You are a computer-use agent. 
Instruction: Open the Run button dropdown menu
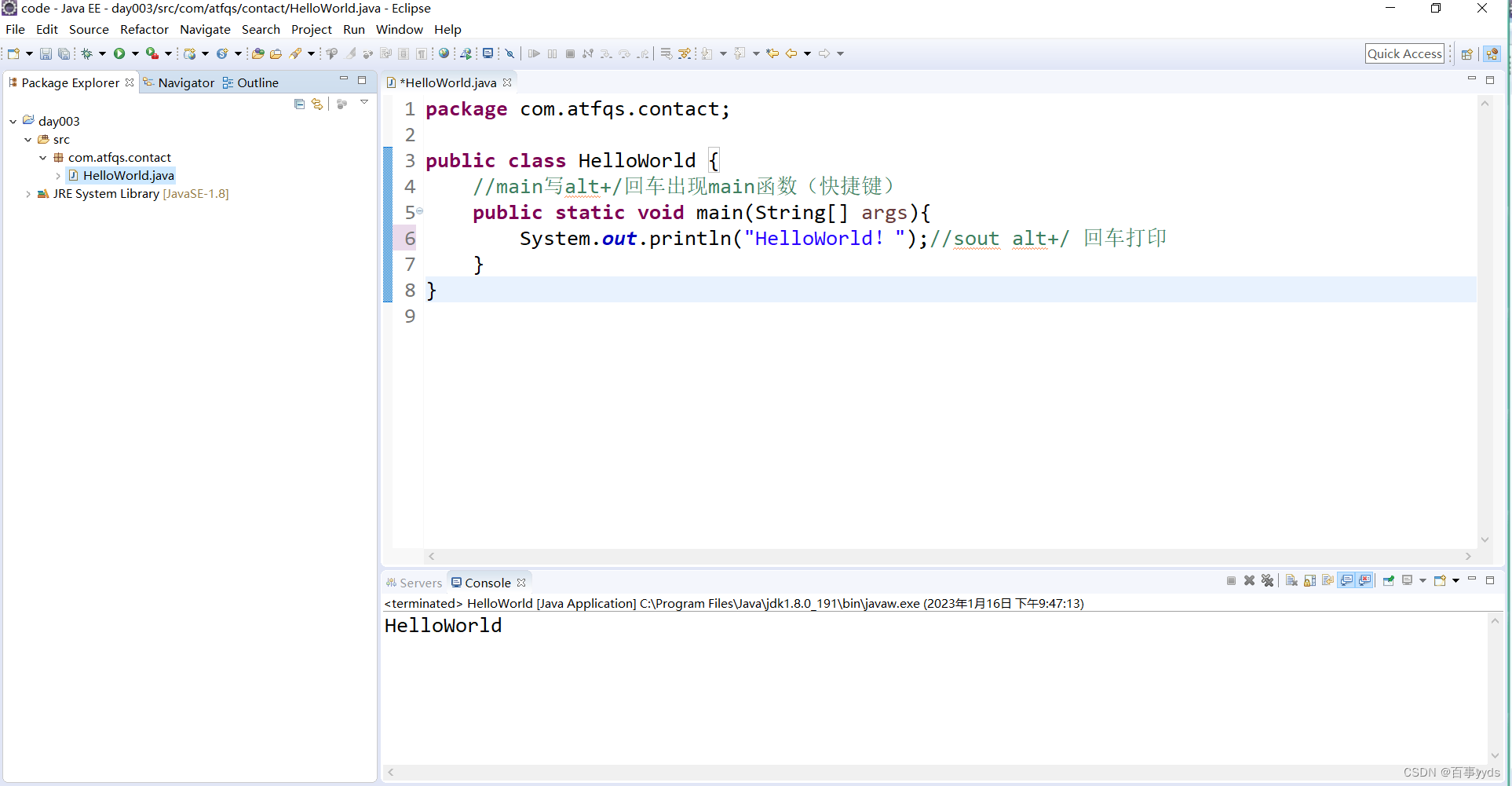point(133,53)
